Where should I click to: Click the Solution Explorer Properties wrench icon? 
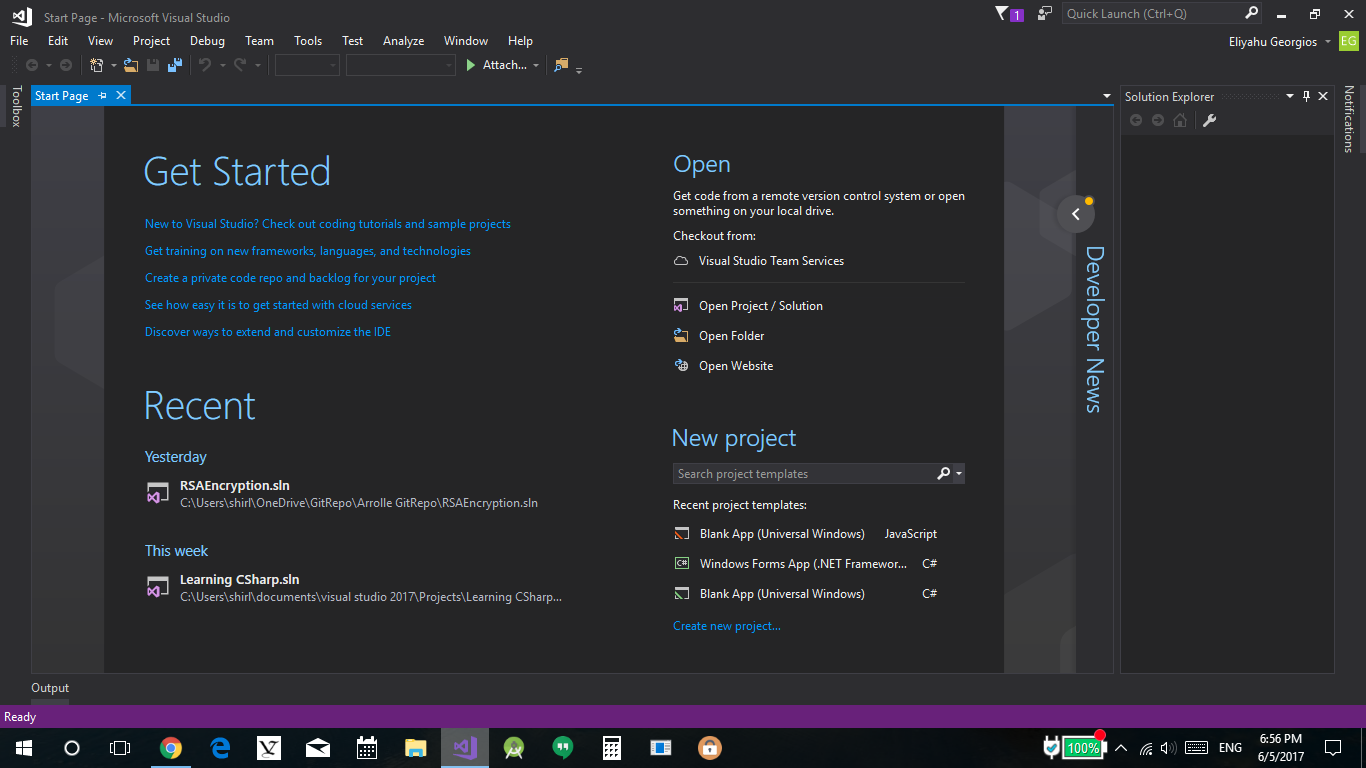point(1209,120)
